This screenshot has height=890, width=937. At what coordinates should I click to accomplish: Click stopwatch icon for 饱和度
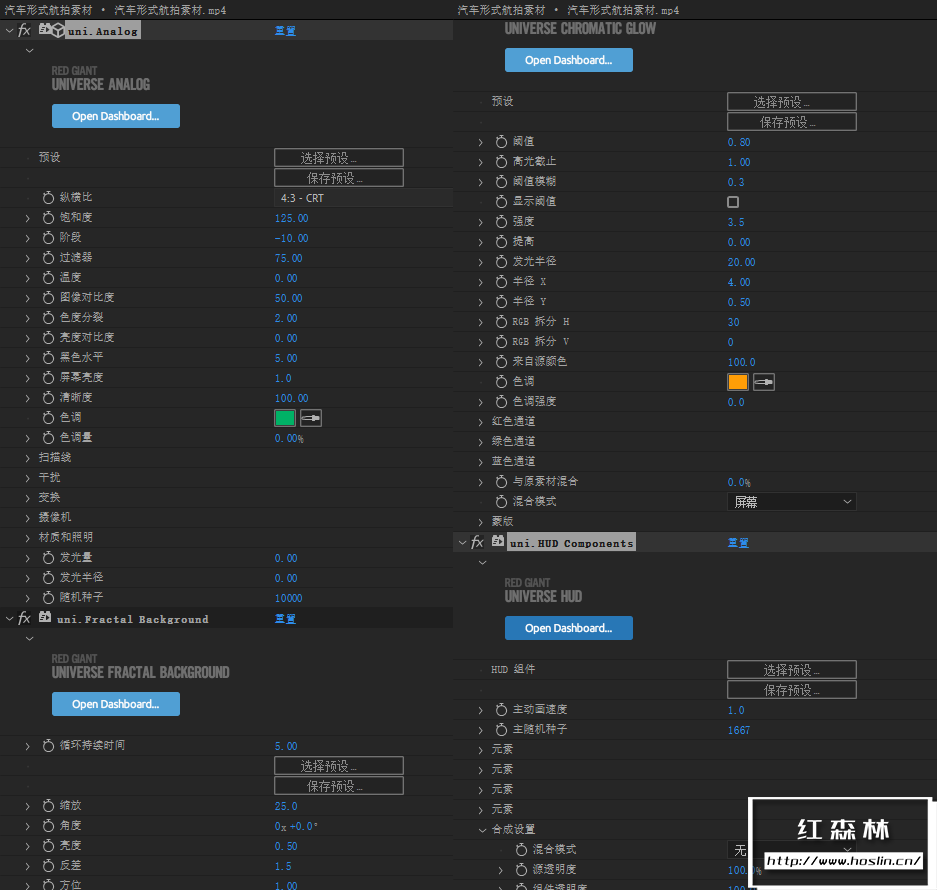point(48,218)
